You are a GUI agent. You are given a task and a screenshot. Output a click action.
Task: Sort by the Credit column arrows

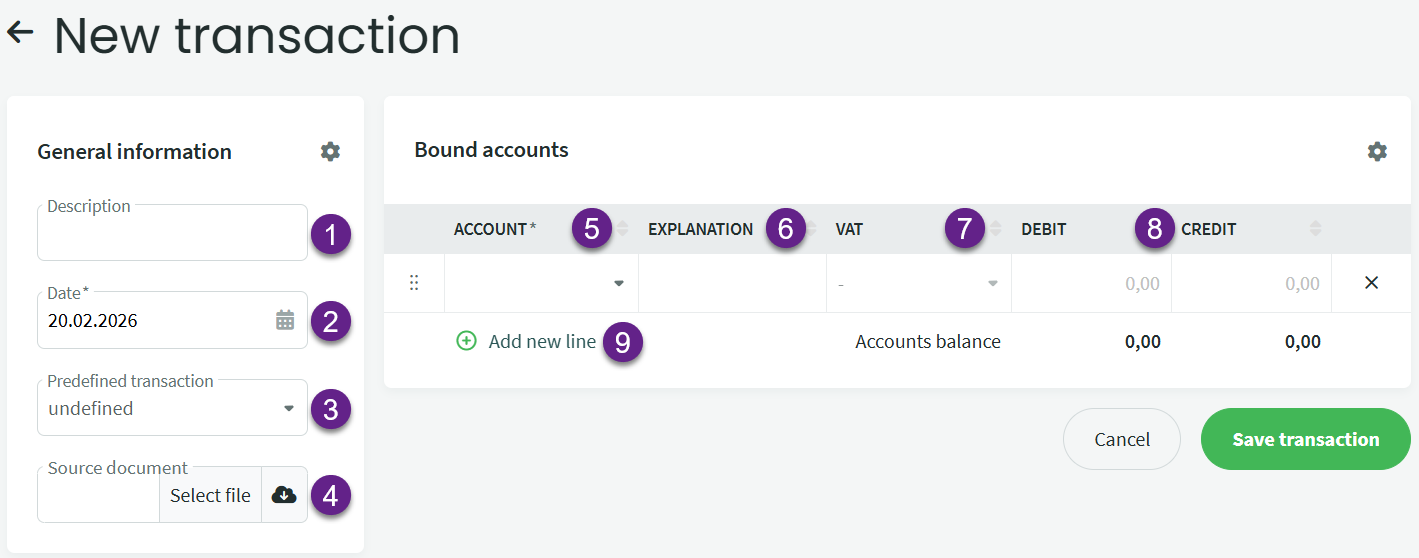coord(1315,229)
